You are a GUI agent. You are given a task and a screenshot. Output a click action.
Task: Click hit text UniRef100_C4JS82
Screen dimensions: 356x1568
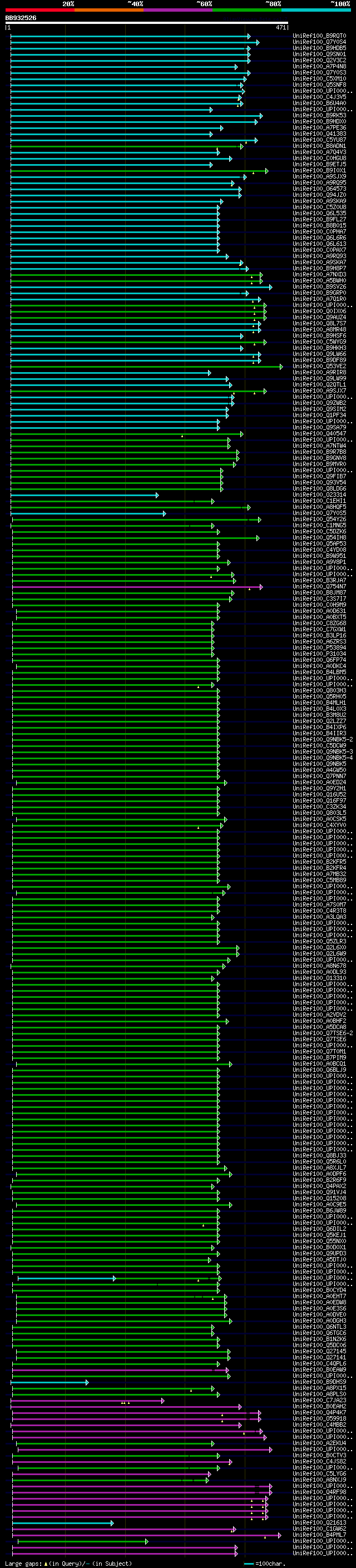pos(319,1461)
